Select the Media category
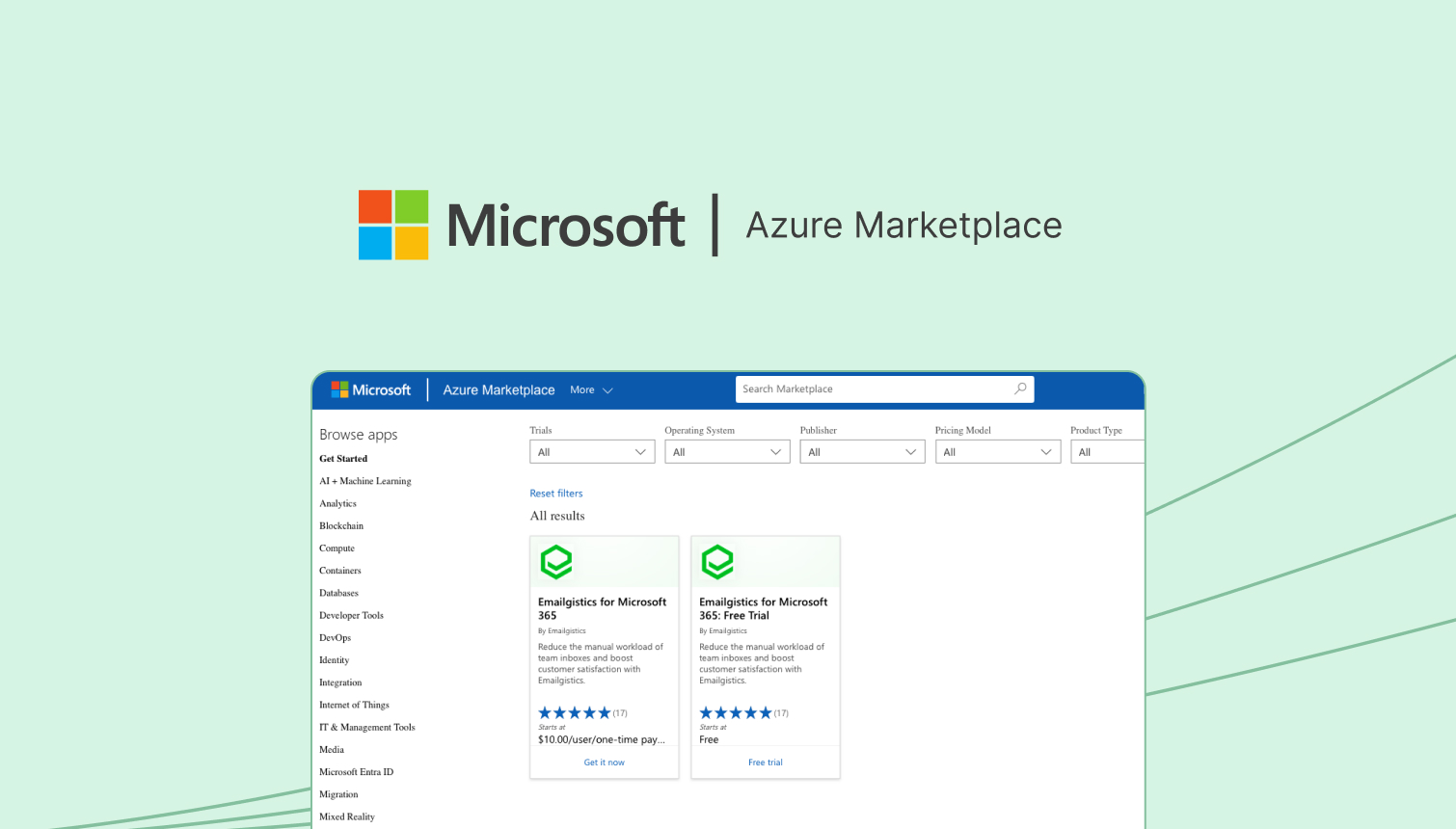The height and width of the screenshot is (829, 1456). [x=332, y=749]
